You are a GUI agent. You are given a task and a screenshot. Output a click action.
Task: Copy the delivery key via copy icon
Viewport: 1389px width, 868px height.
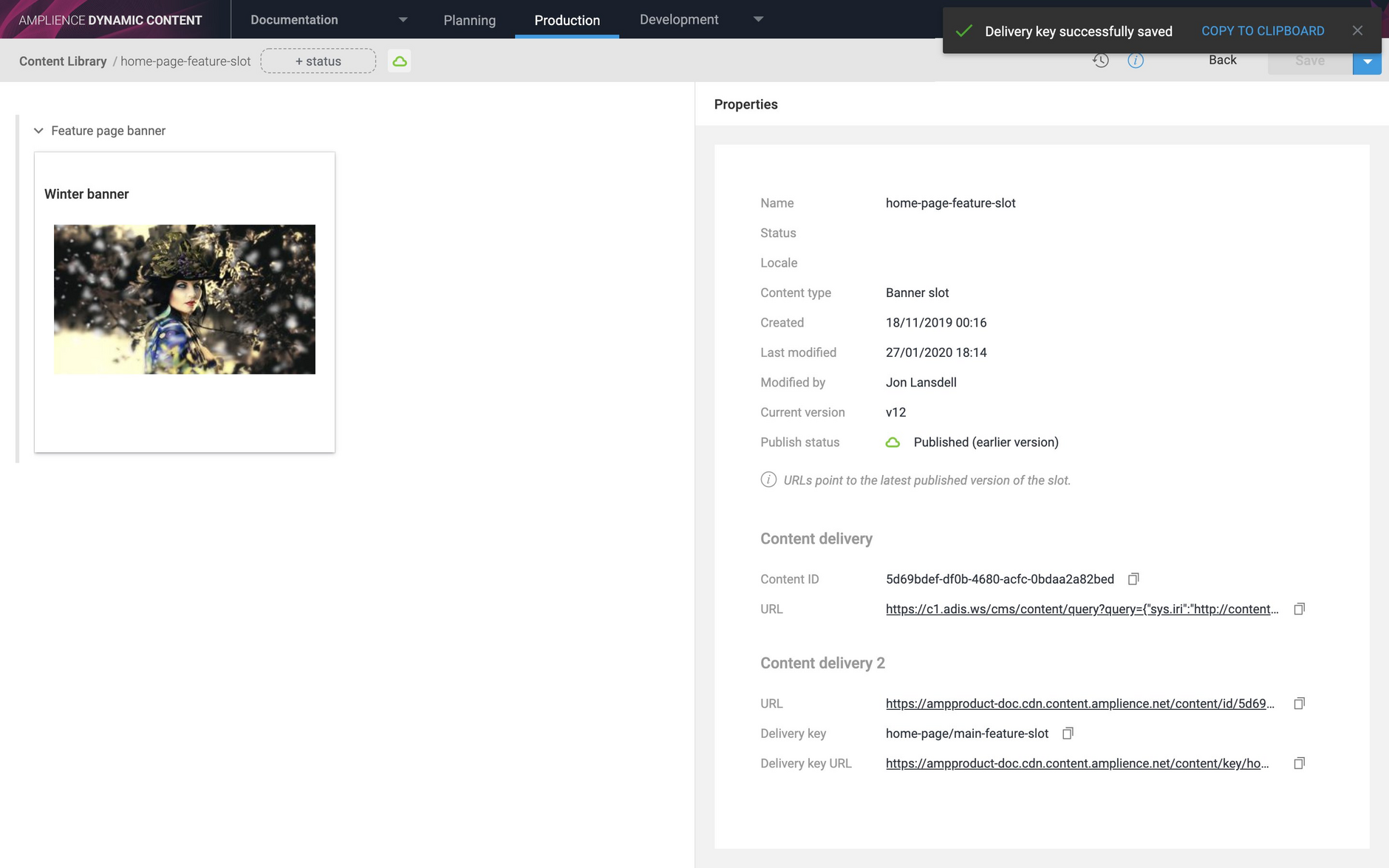[1068, 733]
